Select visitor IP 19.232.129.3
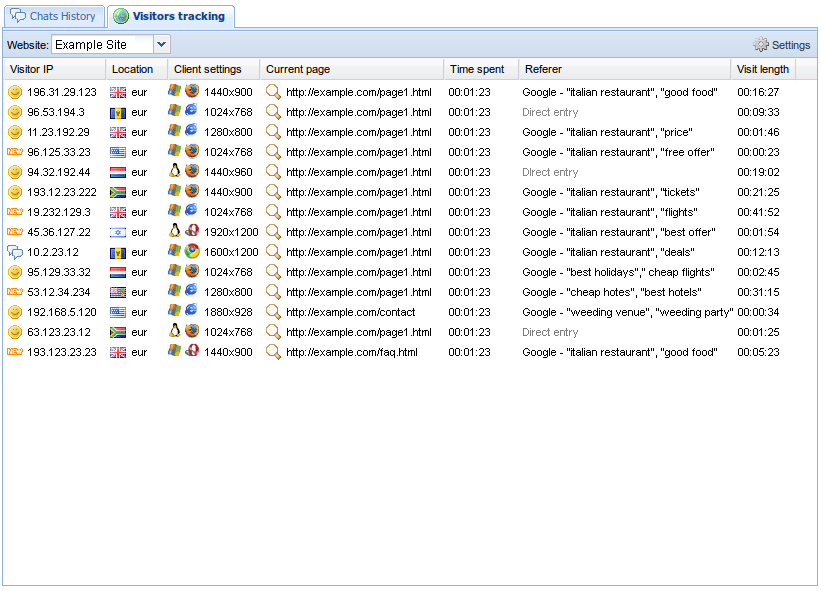821x591 pixels. (x=59, y=212)
